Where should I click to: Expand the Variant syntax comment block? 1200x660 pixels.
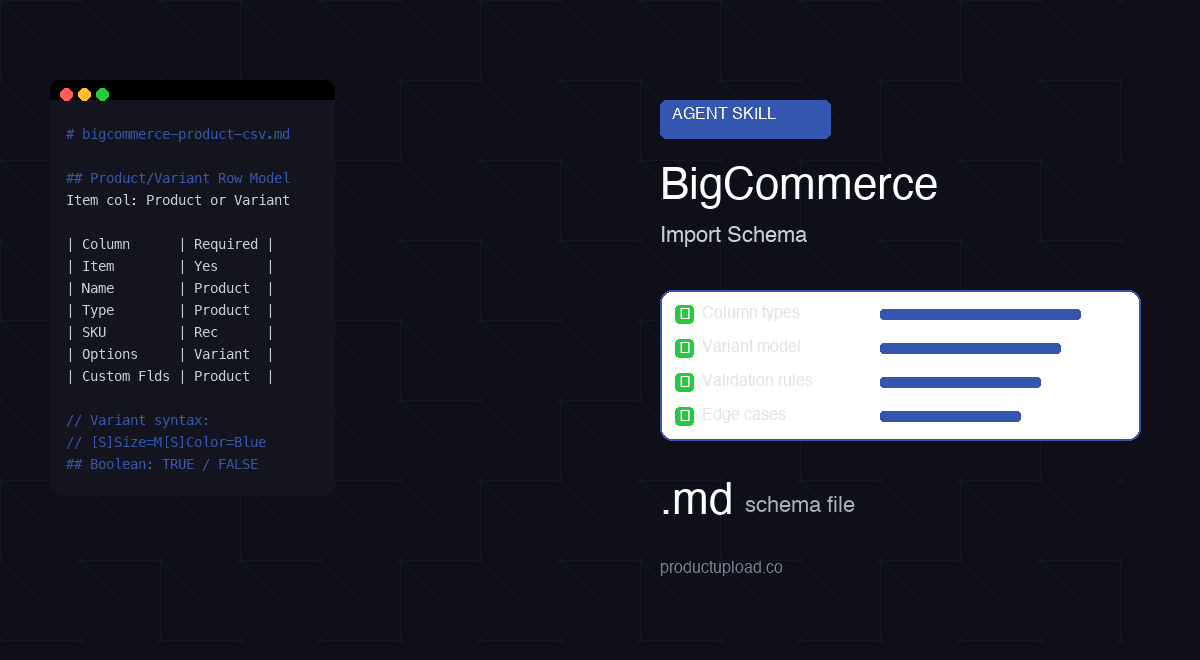(137, 420)
